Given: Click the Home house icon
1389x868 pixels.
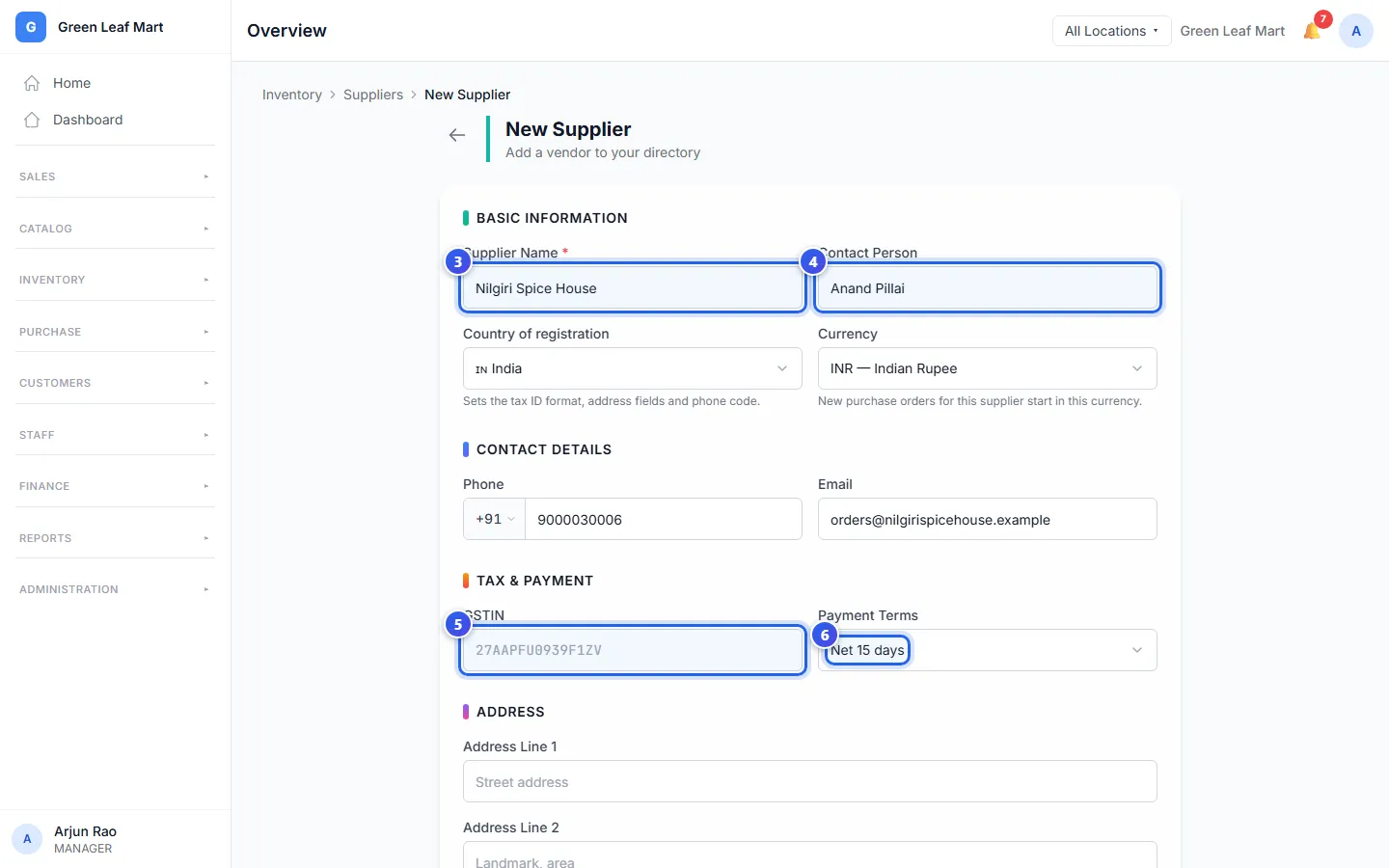Looking at the screenshot, I should coord(32,83).
